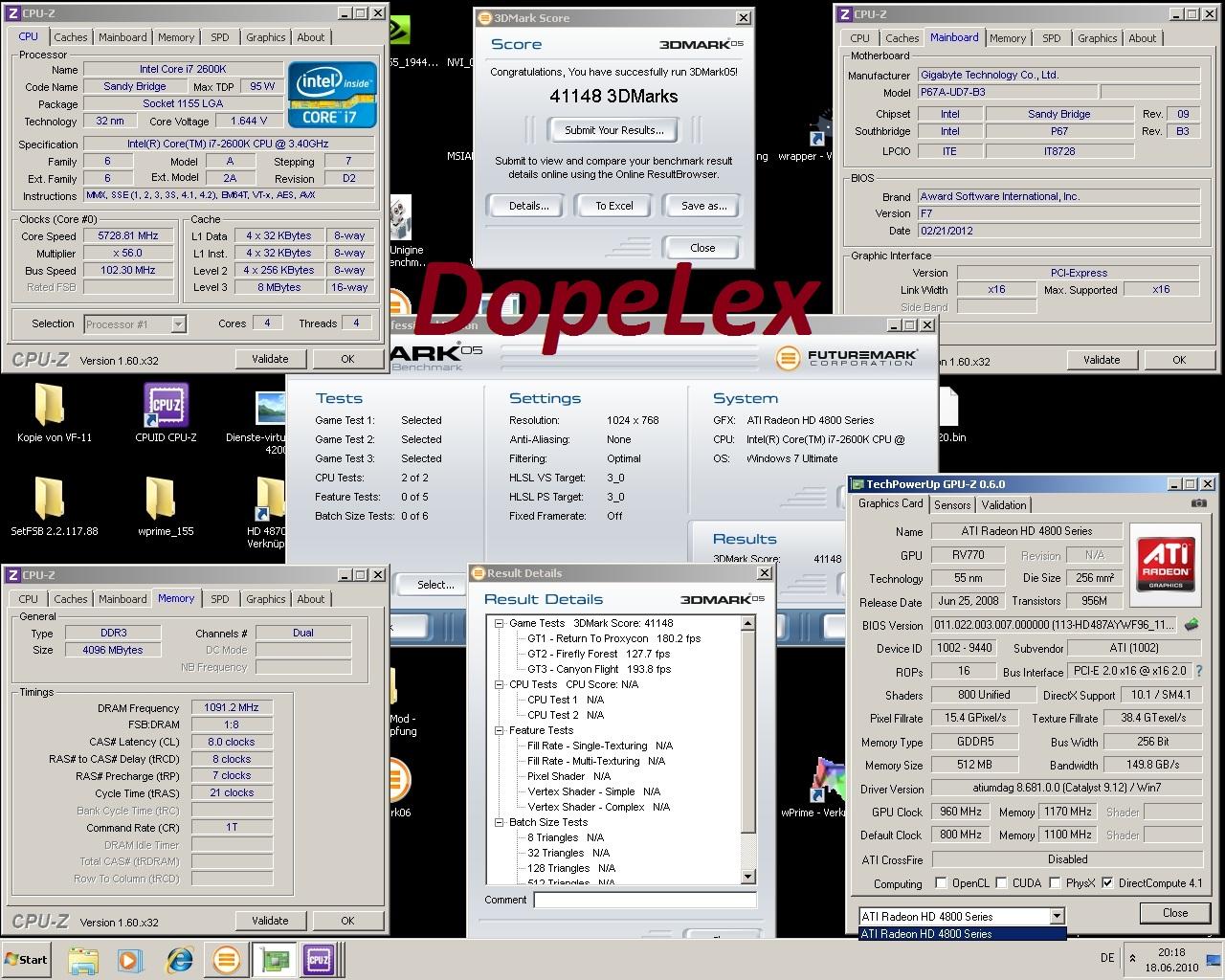Open Caches tab in CPU-Z Memory window

click(71, 599)
